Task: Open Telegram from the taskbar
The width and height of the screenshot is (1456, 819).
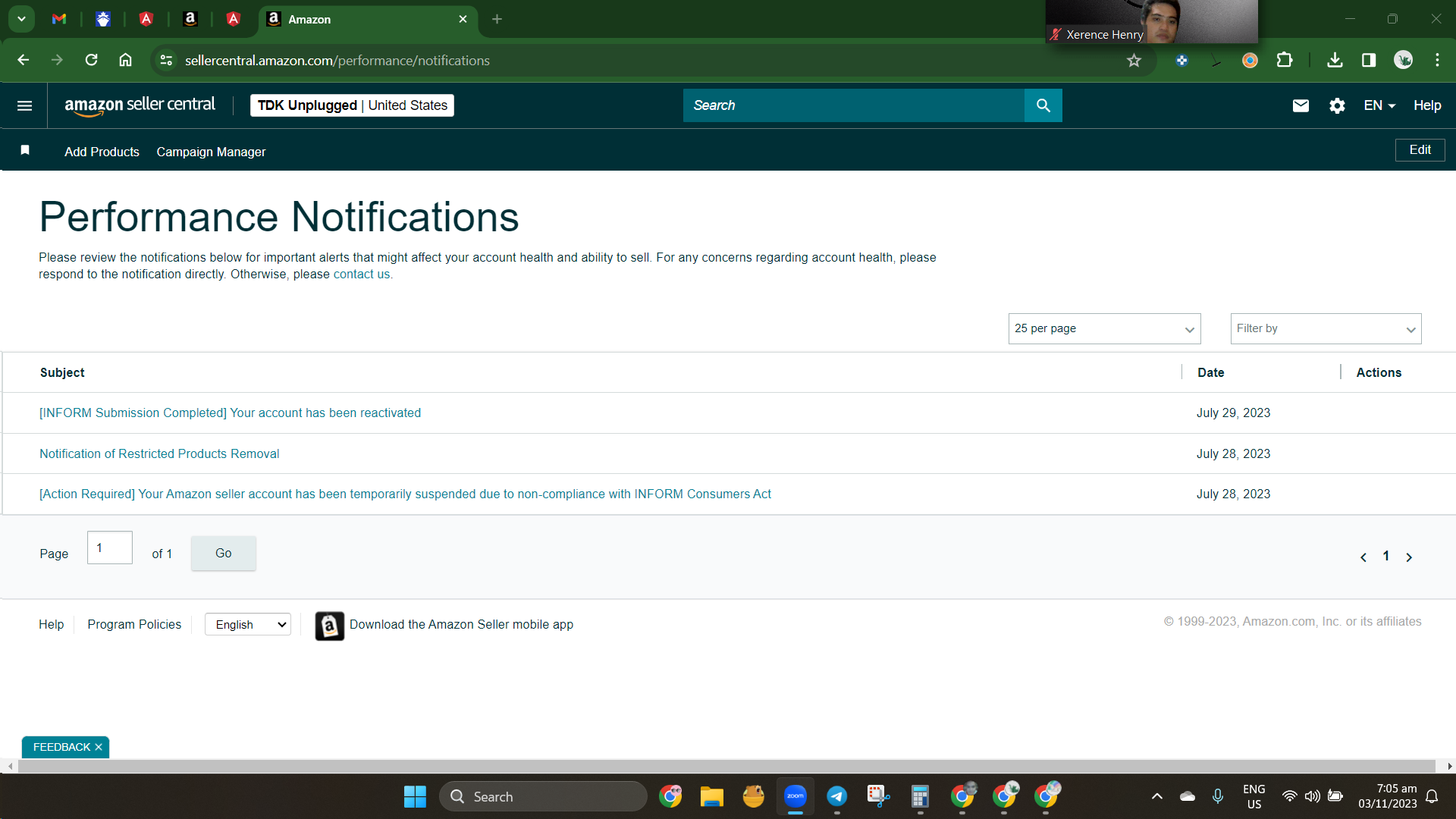Action: [x=836, y=796]
